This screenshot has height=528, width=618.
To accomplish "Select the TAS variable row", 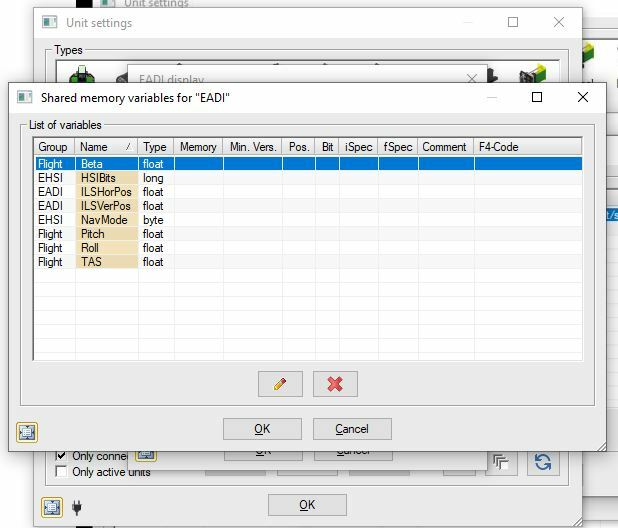I will 308,262.
